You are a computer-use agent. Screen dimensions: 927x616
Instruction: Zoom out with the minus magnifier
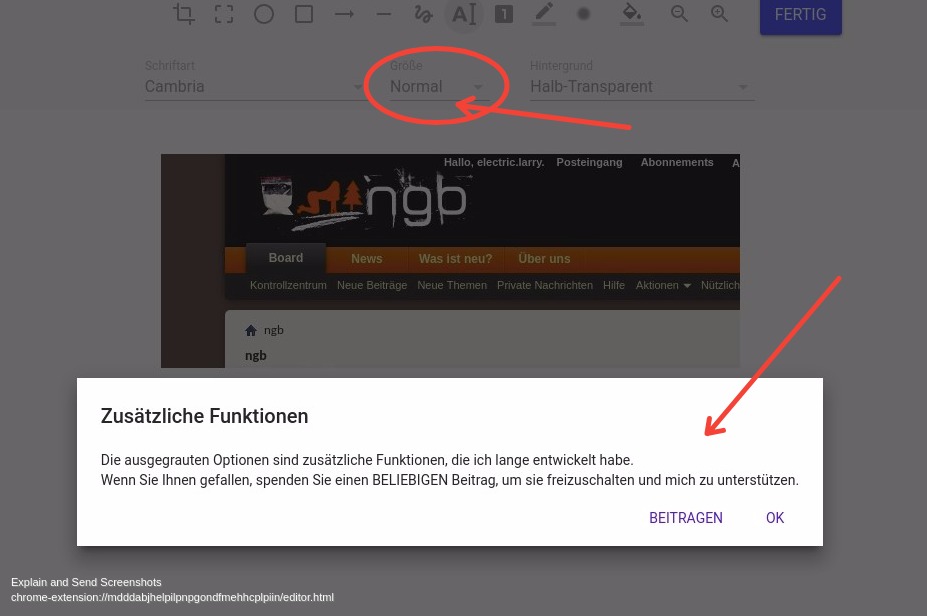(x=680, y=14)
